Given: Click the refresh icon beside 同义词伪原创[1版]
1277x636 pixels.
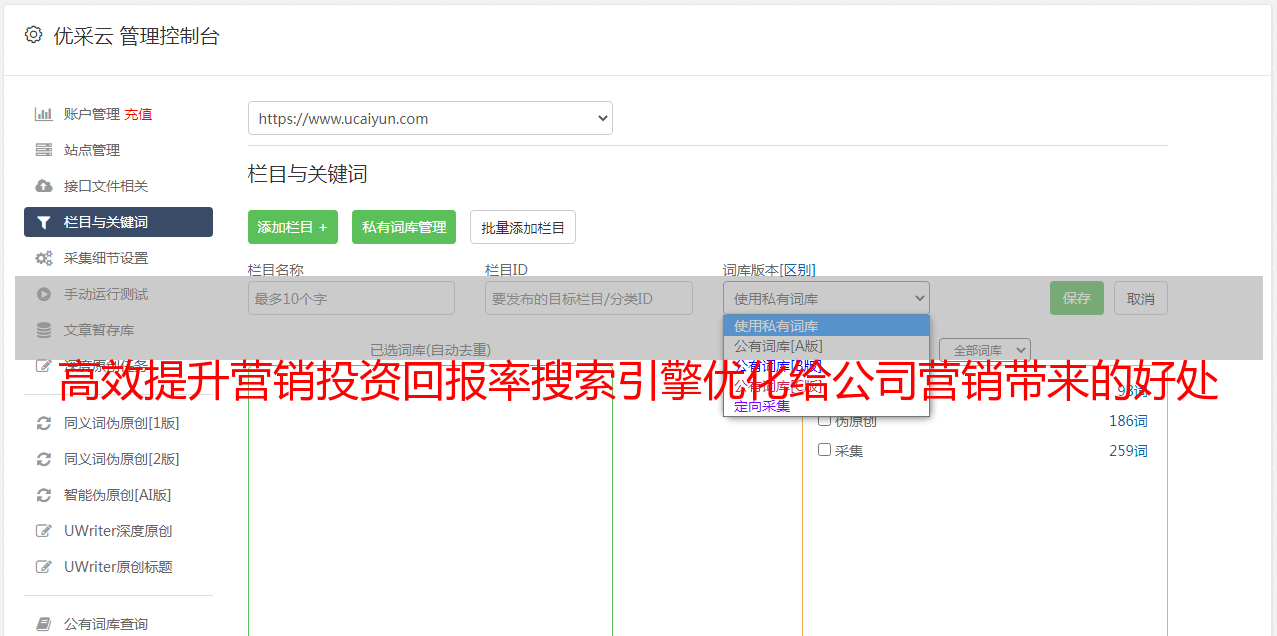Looking at the screenshot, I should point(44,423).
